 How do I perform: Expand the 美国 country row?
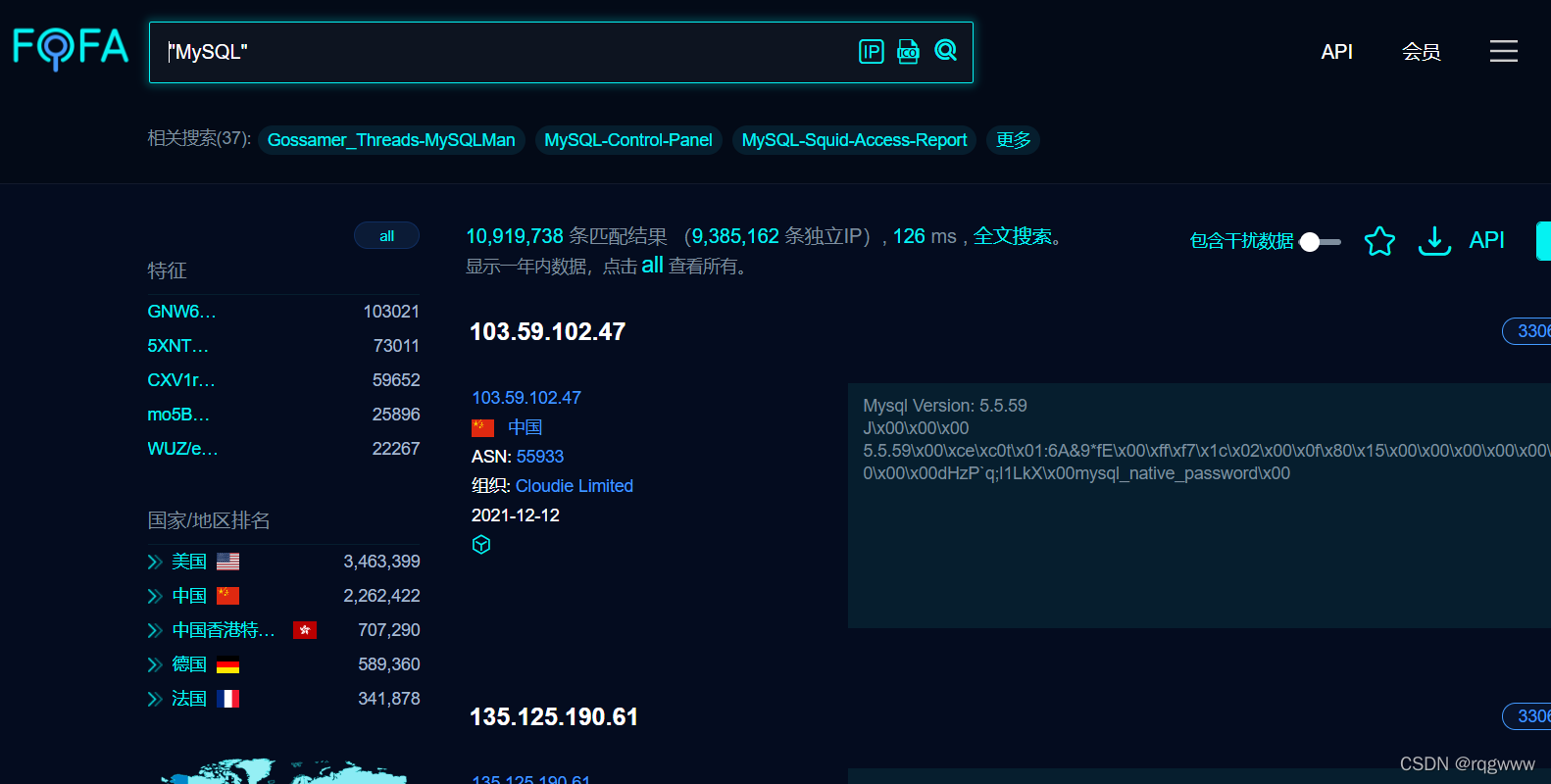point(155,562)
